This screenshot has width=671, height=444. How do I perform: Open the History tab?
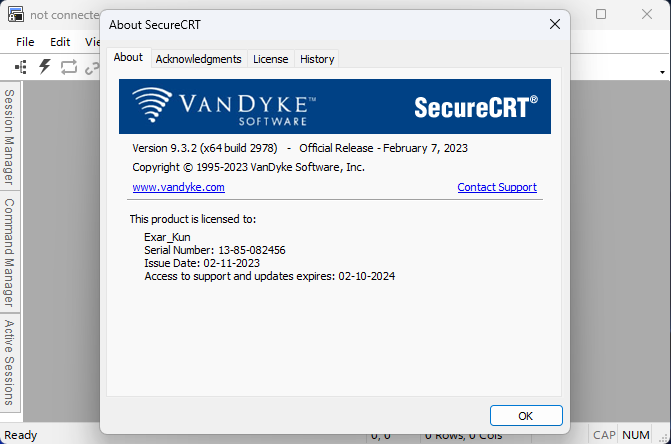[x=317, y=59]
